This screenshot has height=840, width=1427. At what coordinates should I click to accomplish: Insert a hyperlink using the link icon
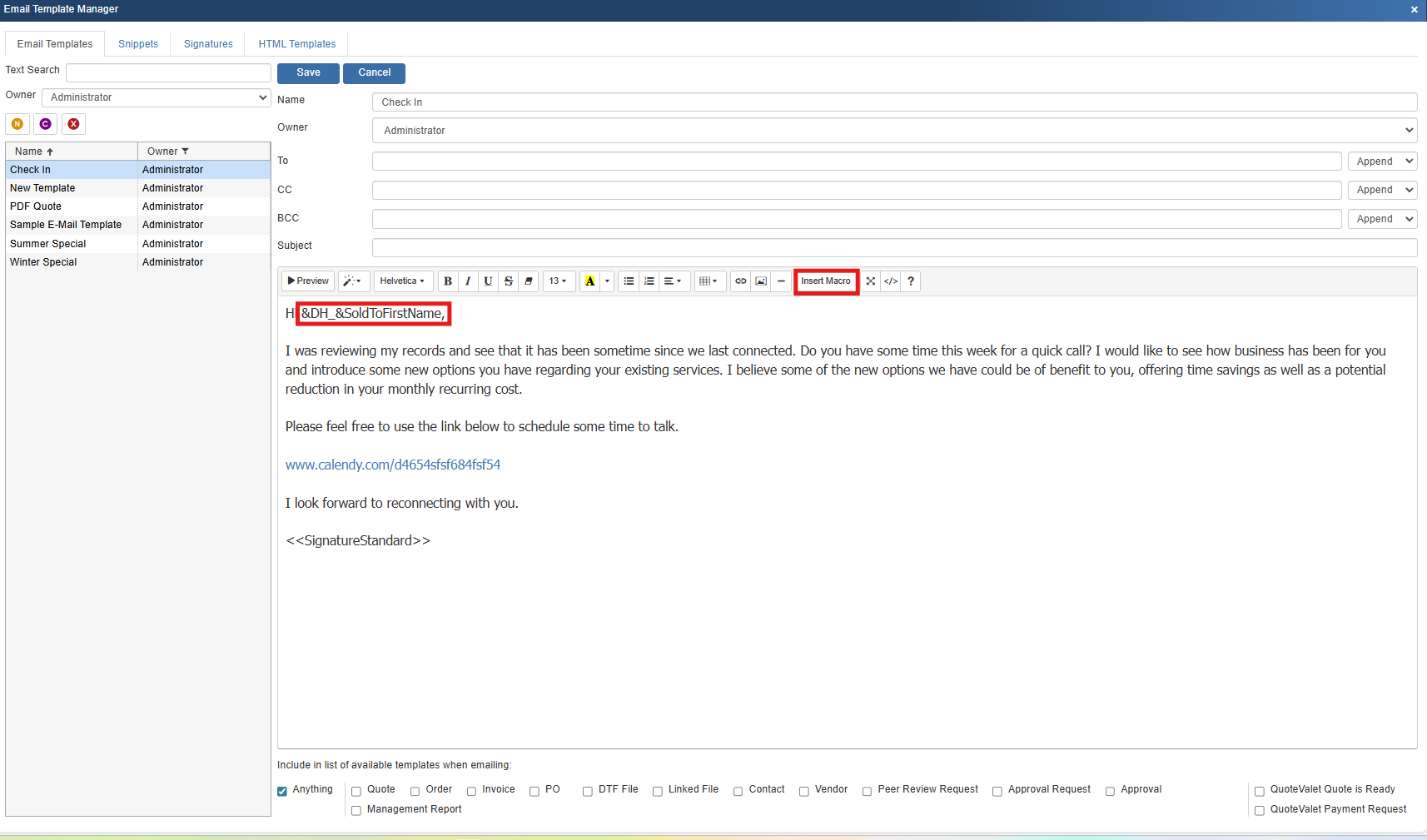(740, 281)
